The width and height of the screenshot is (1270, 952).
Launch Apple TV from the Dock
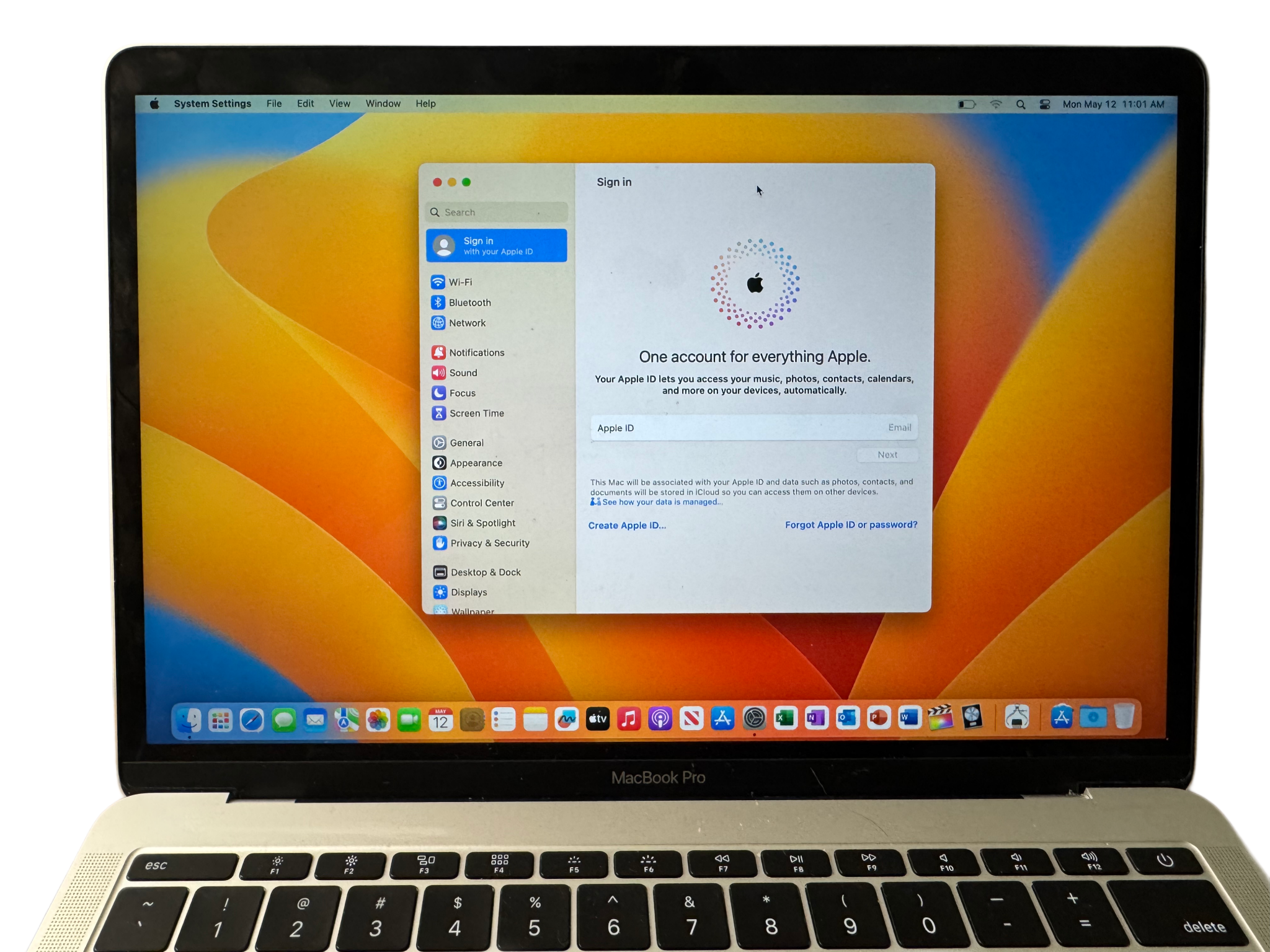pos(598,719)
